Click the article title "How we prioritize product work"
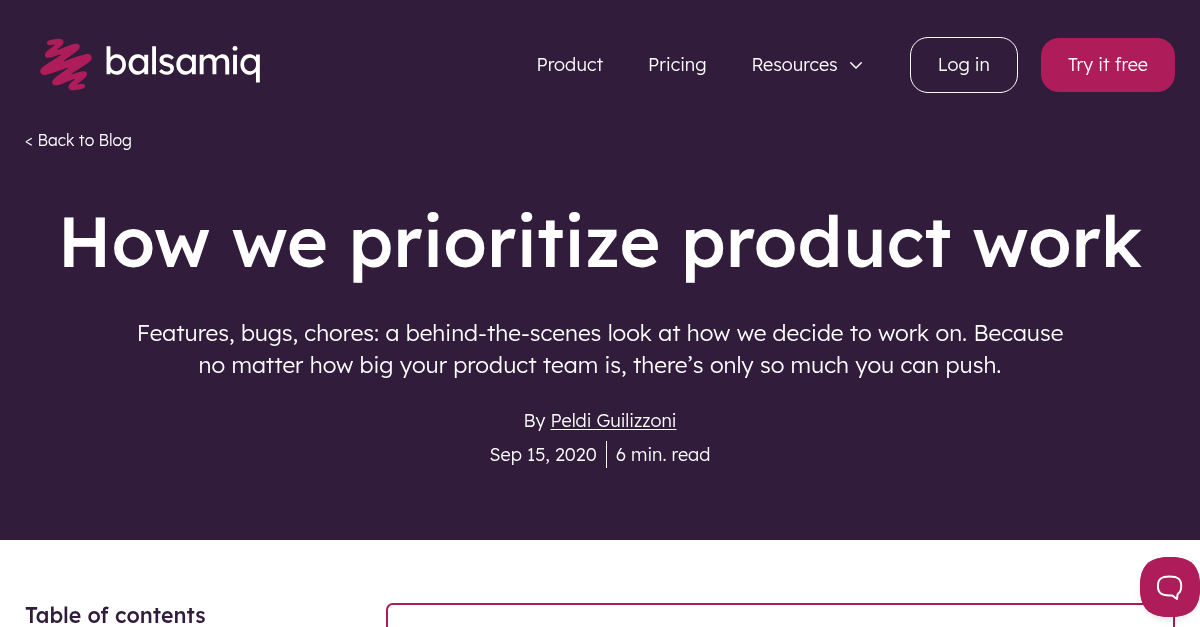The image size is (1200, 627). [x=600, y=242]
